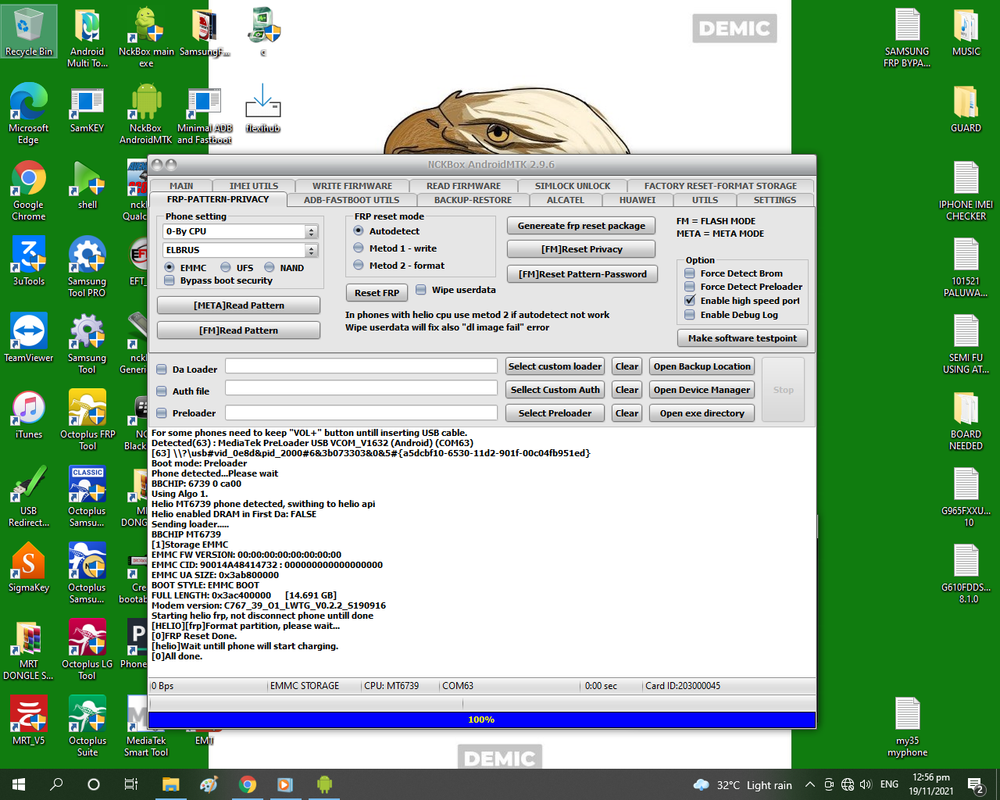Tick the Wipe userdata checkbox
Screen dimensions: 1000x800
pos(421,290)
